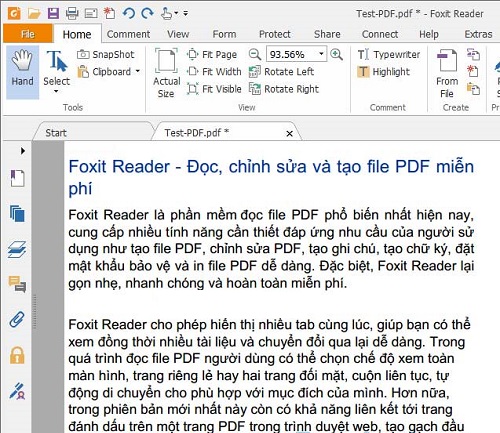Click the email document icon in quick access
500x433 pixels.
click(91, 14)
